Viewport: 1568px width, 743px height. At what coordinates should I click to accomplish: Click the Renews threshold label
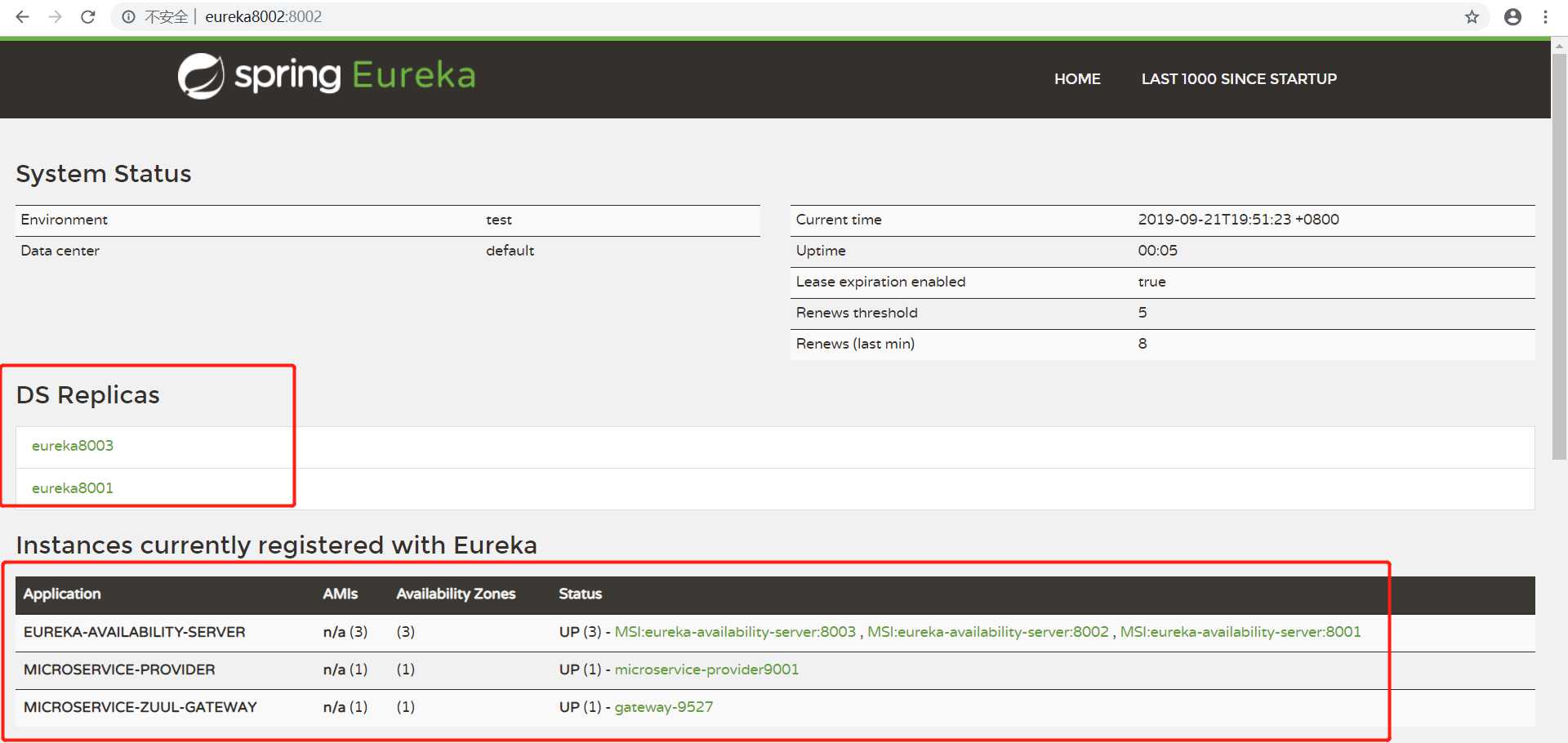857,313
